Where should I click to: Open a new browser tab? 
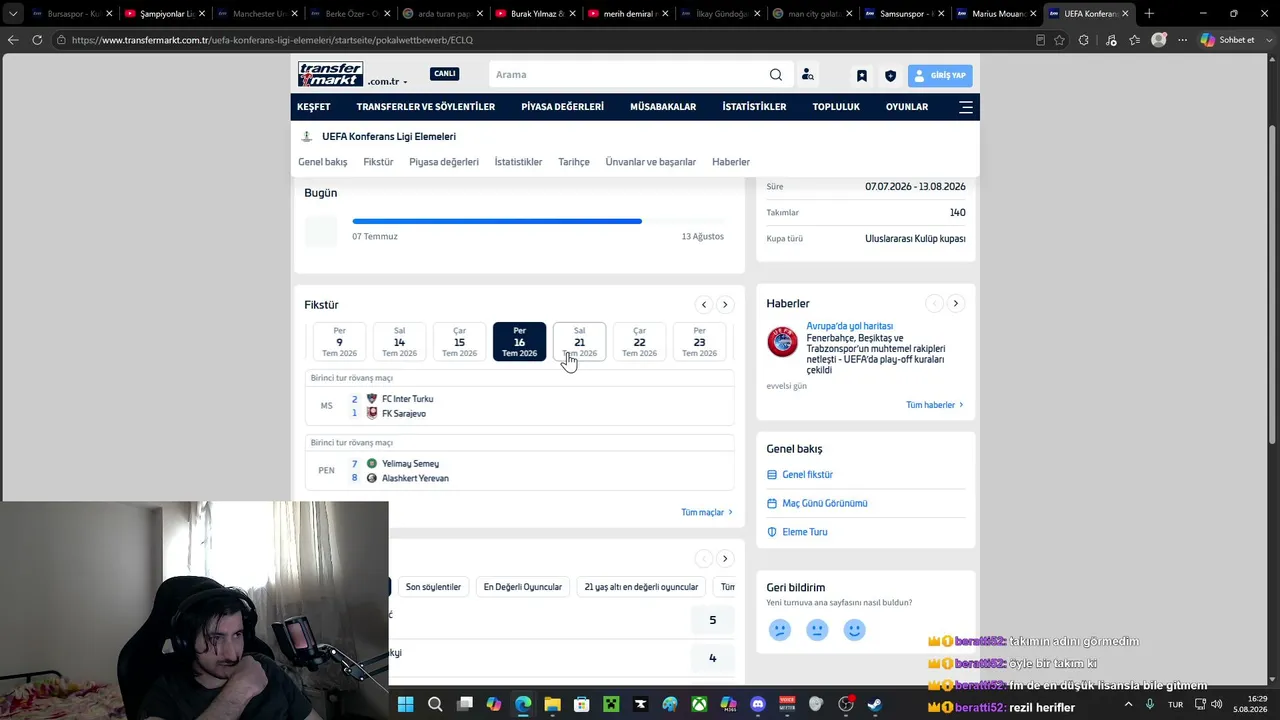click(x=1149, y=14)
